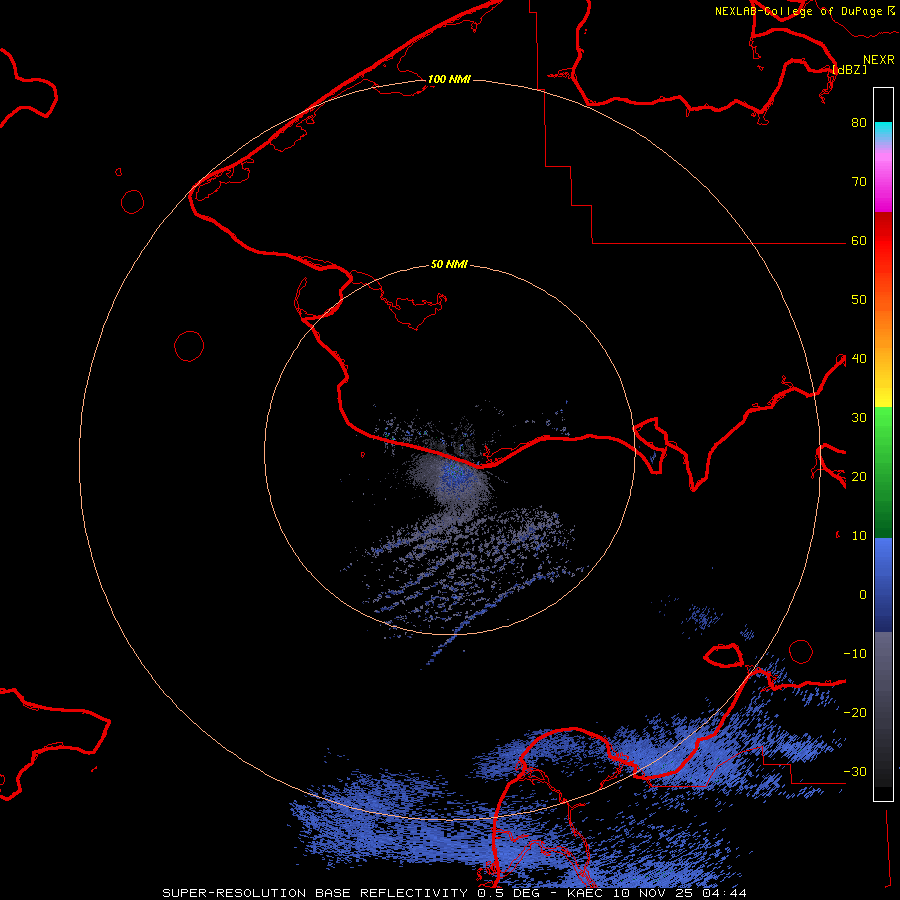Click the -20 value on the dBZ scale

coord(855,712)
